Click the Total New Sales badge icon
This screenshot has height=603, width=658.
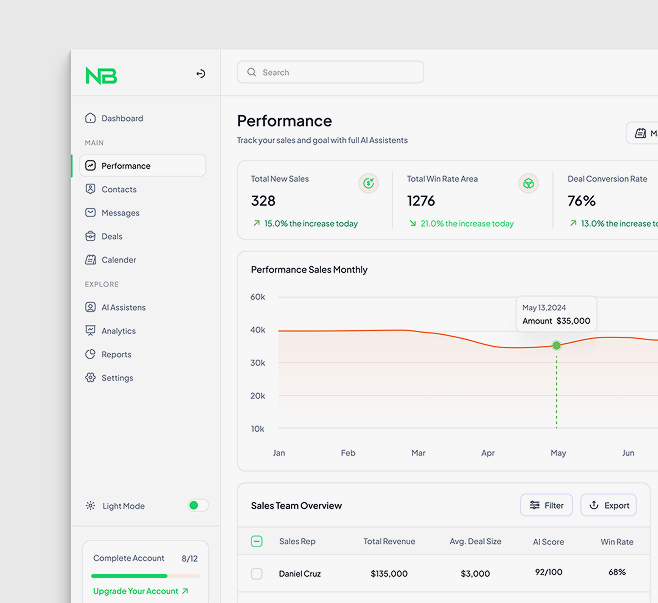pos(368,183)
